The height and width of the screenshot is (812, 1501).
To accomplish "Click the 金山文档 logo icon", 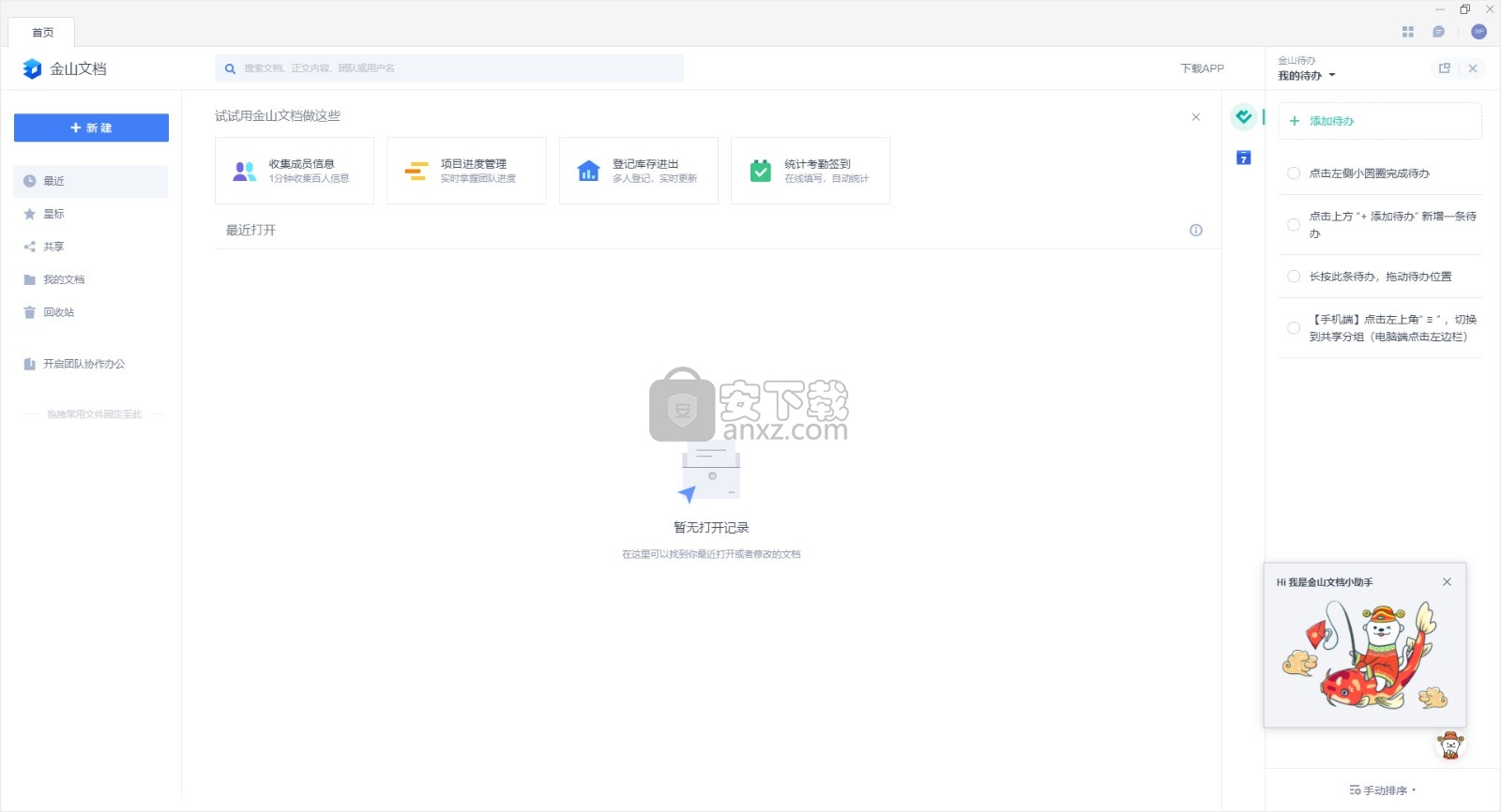I will click(x=32, y=68).
